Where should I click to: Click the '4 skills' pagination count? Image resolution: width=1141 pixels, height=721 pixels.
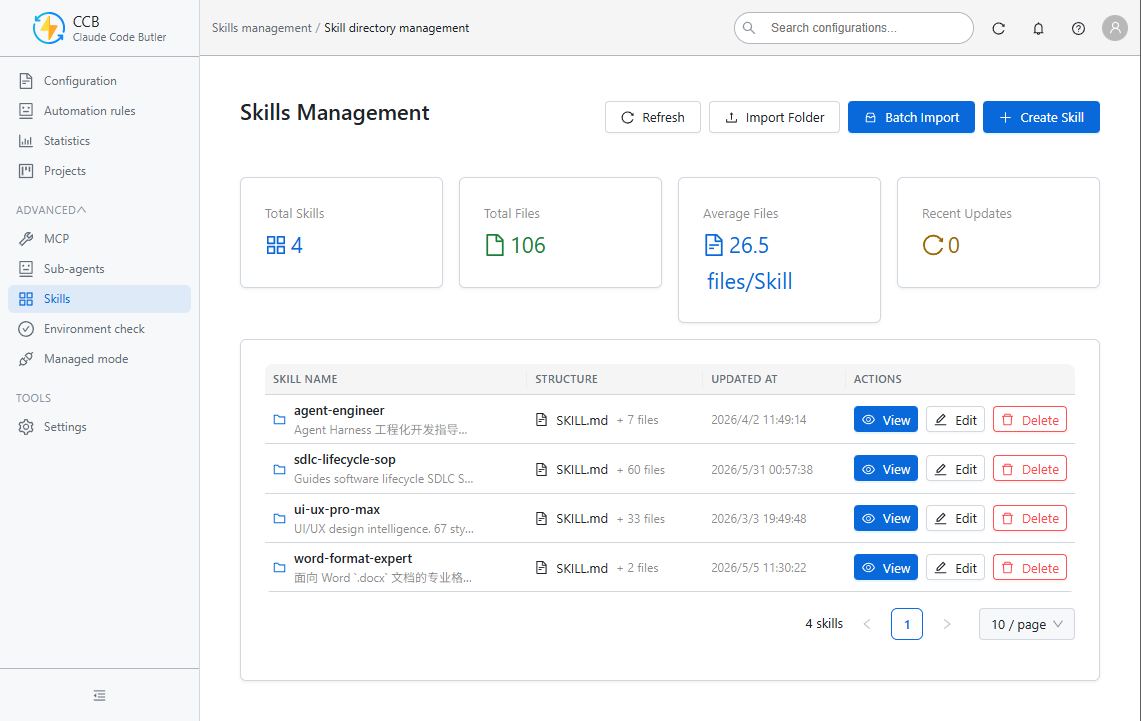pyautogui.click(x=824, y=624)
